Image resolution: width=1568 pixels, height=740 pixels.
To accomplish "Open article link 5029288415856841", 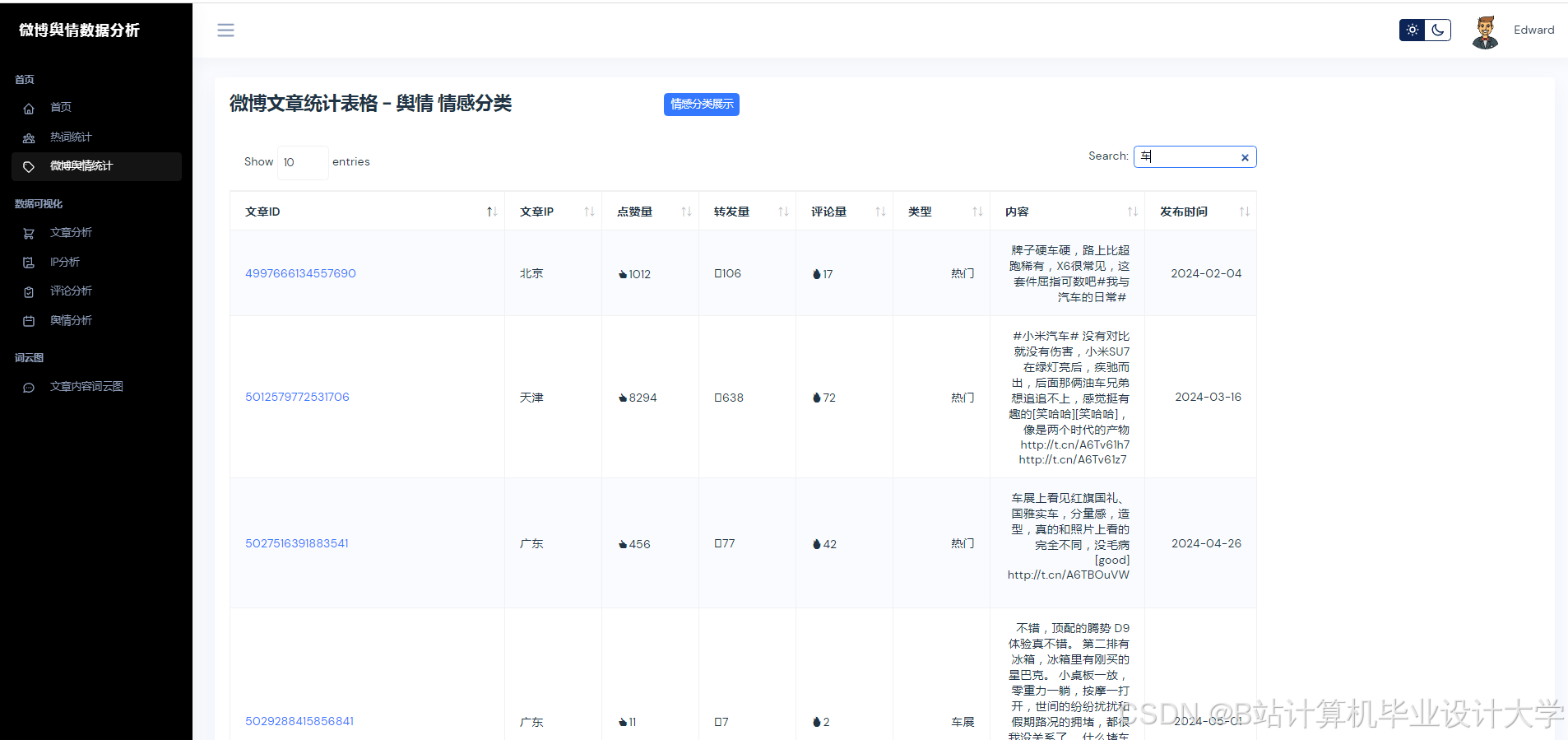I will click(299, 721).
